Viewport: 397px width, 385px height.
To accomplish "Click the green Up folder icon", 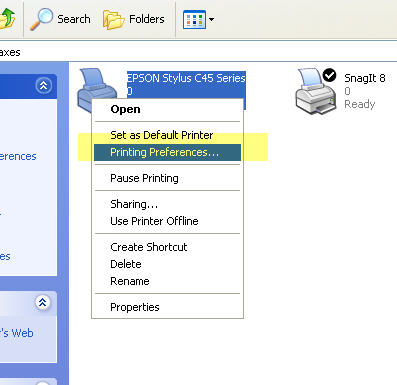I will [7, 18].
